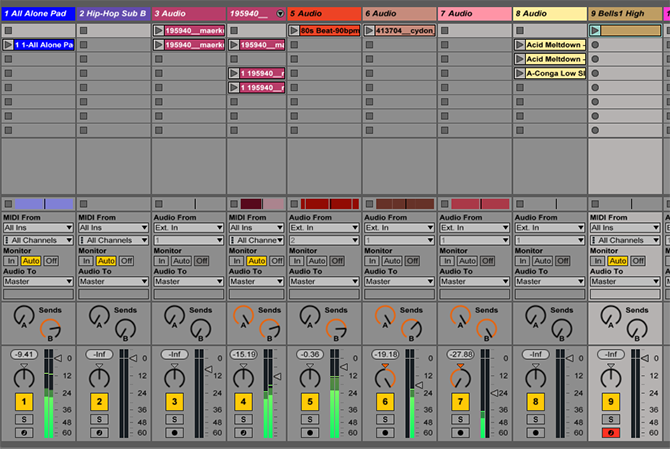Viewport: 670px width, 449px height.
Task: Open MIDI From All Ins dropdown on track 1
Action: pos(38,227)
